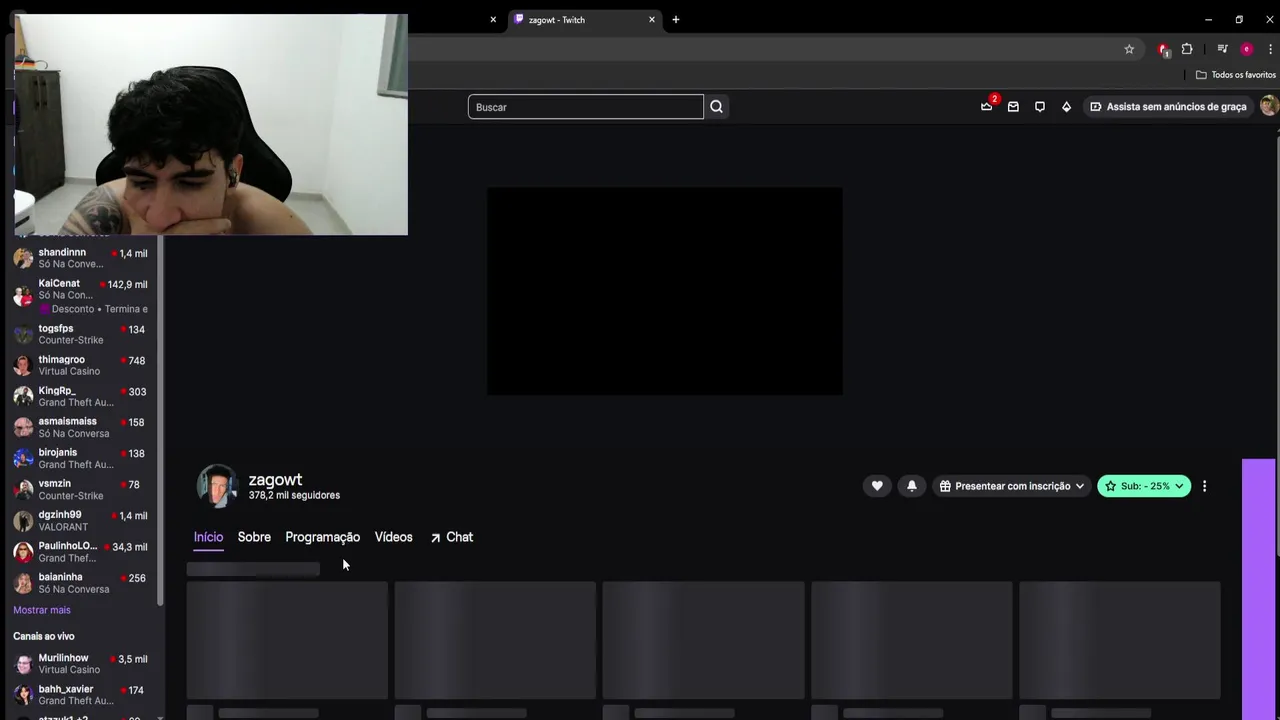Click the zagowt channel name
This screenshot has height=720, width=1280.
pos(275,480)
